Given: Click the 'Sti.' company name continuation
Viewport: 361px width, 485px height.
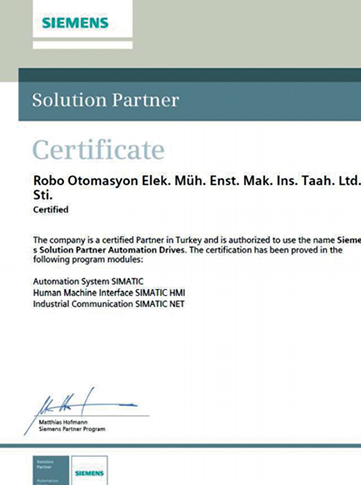Looking at the screenshot, I should pos(43,195).
